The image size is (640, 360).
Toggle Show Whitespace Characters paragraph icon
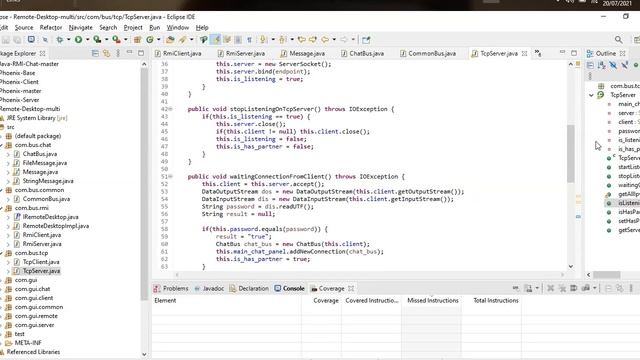point(249,40)
